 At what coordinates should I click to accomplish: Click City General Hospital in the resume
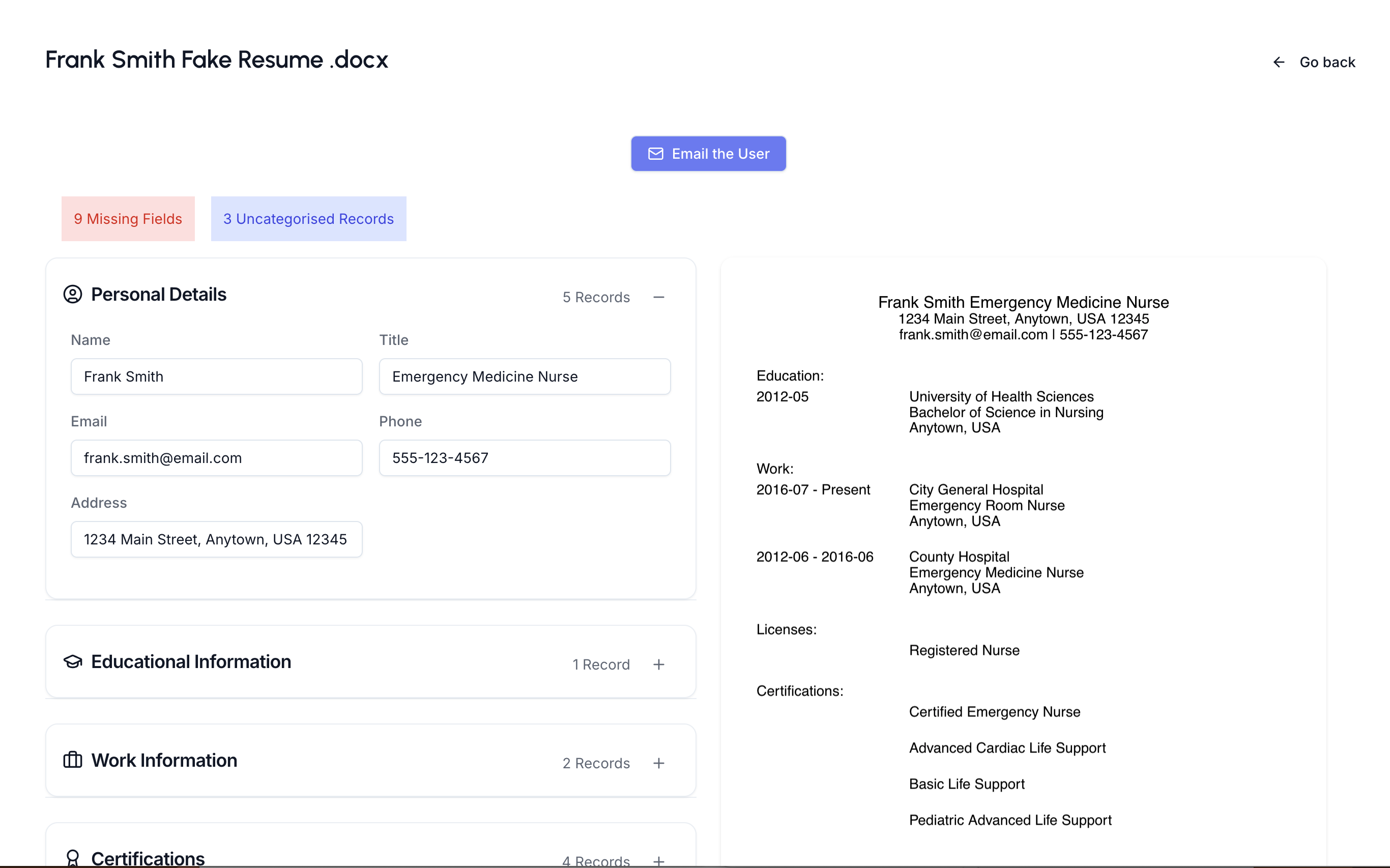pyautogui.click(x=976, y=489)
